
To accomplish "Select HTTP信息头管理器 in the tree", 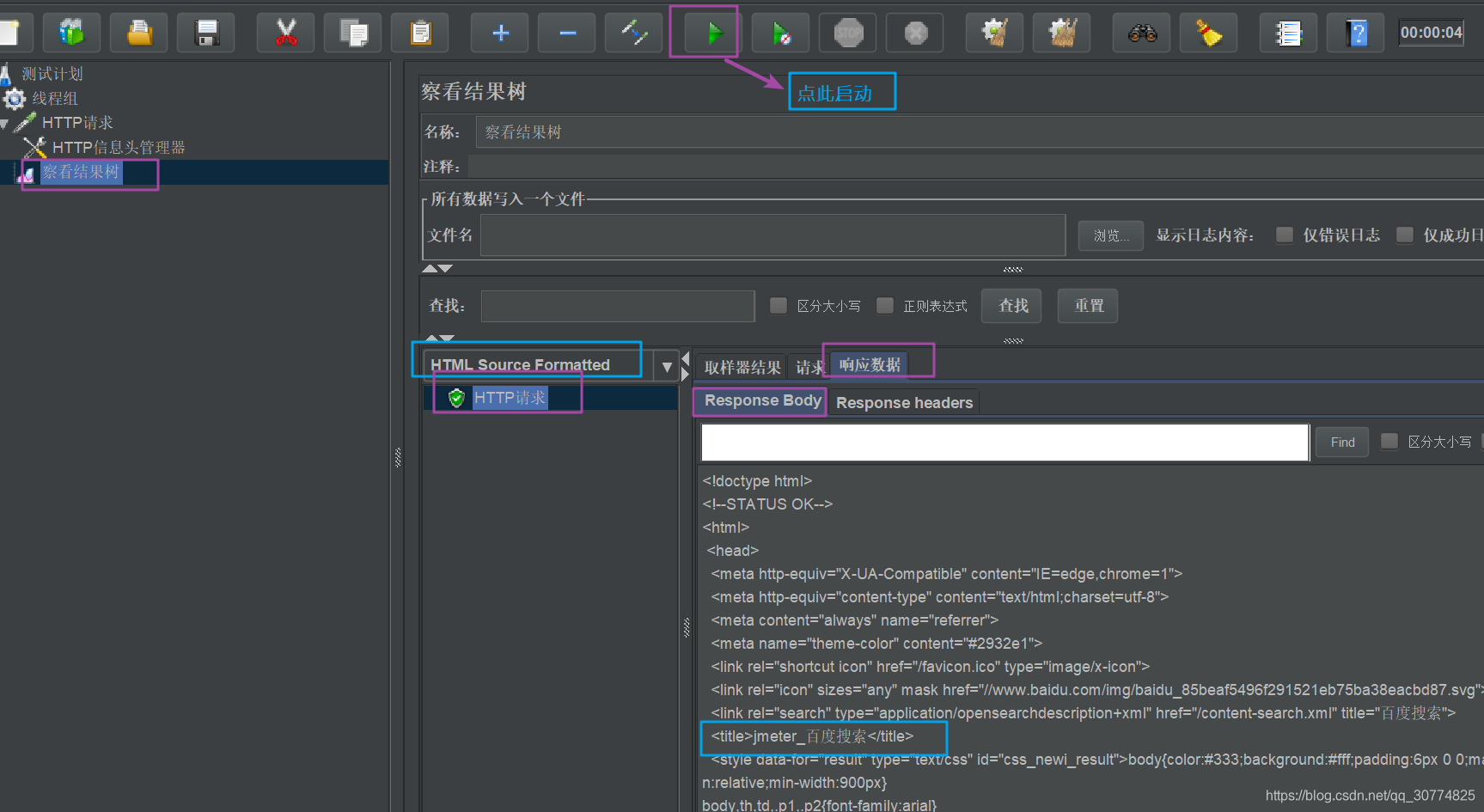I will 119,148.
